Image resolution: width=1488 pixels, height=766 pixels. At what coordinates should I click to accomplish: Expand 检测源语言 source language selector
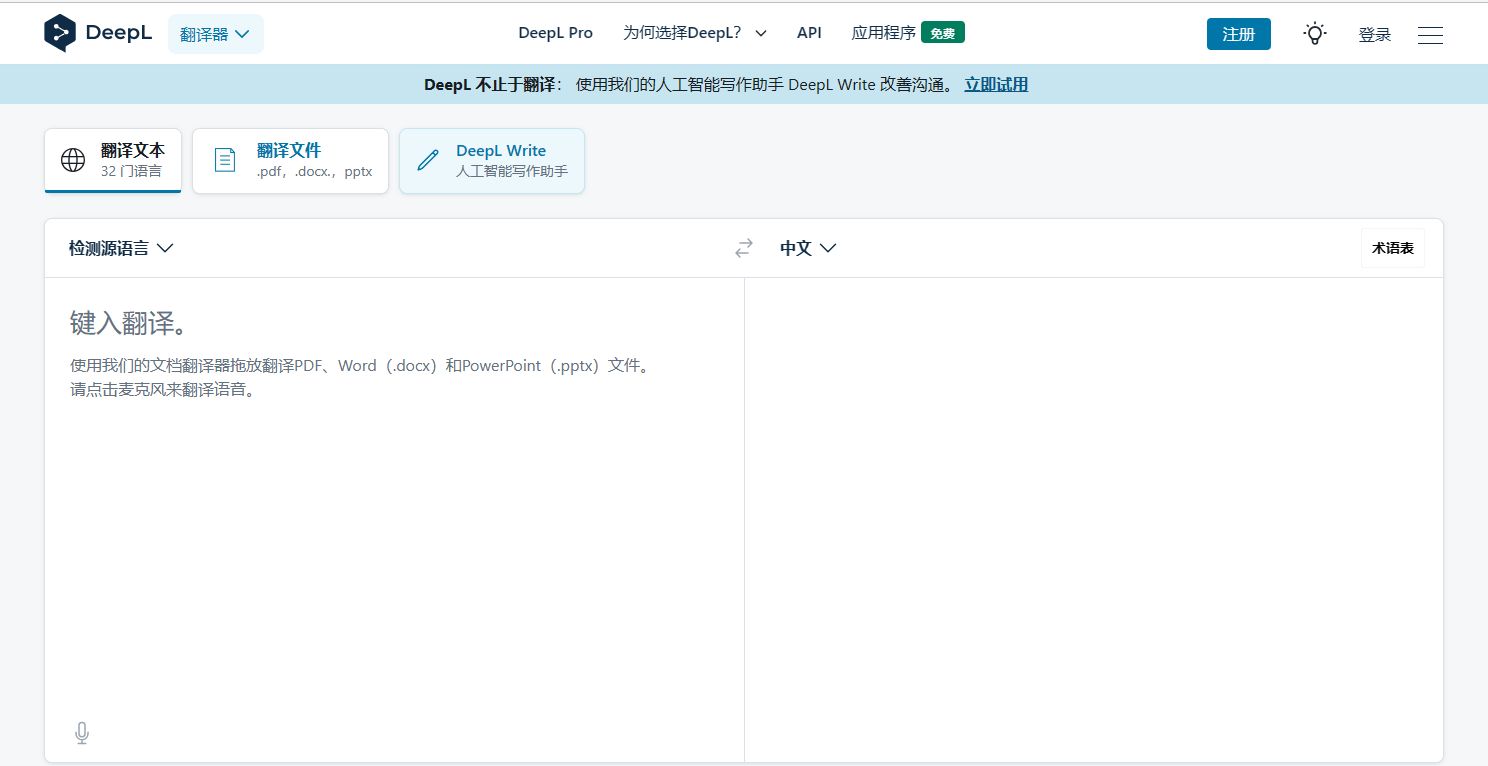(x=121, y=248)
